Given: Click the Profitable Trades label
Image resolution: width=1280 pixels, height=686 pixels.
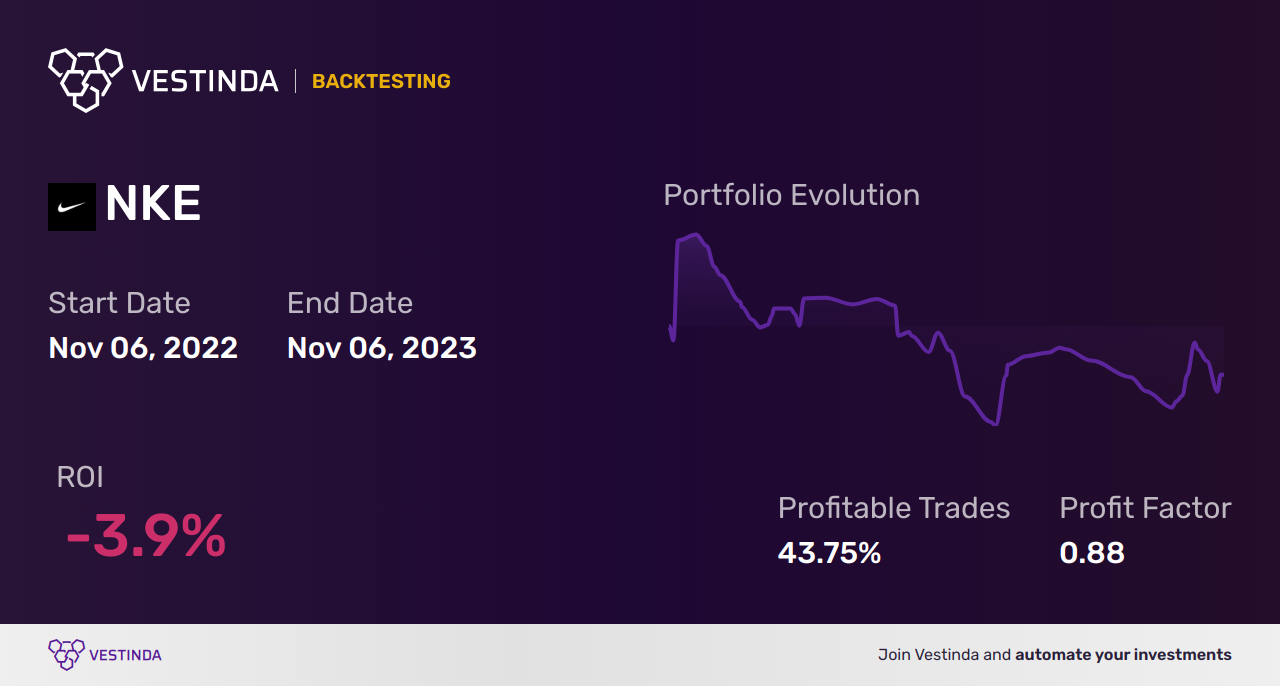Looking at the screenshot, I should coord(894,508).
